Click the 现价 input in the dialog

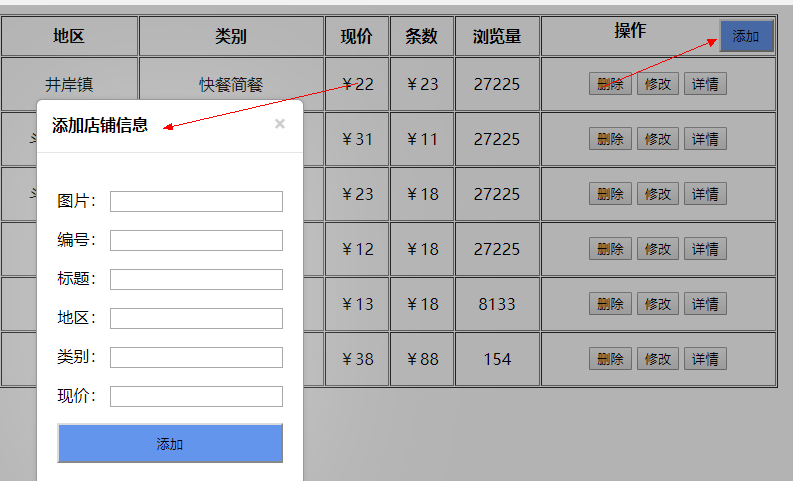[196, 396]
